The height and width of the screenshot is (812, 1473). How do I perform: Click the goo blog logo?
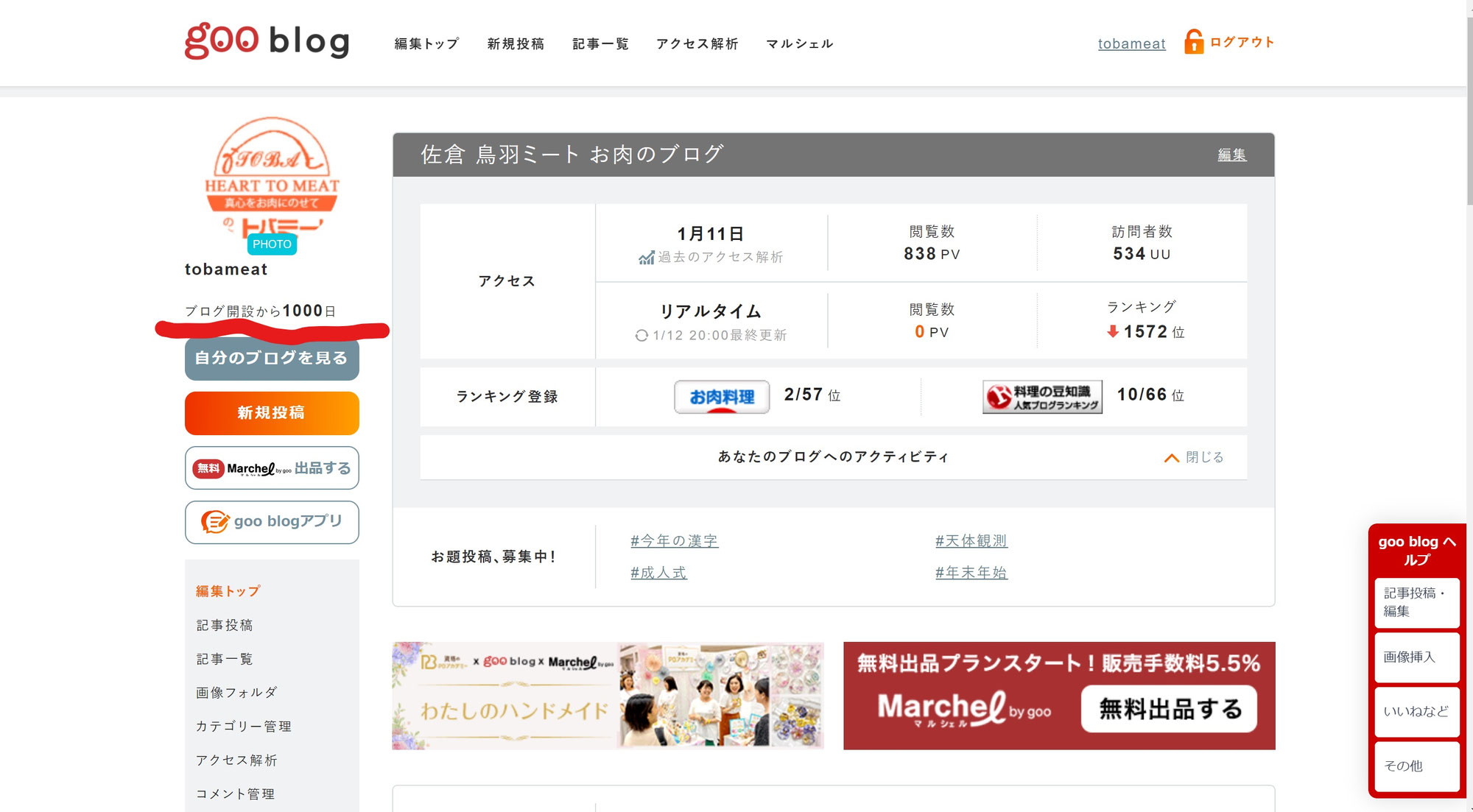click(x=267, y=40)
